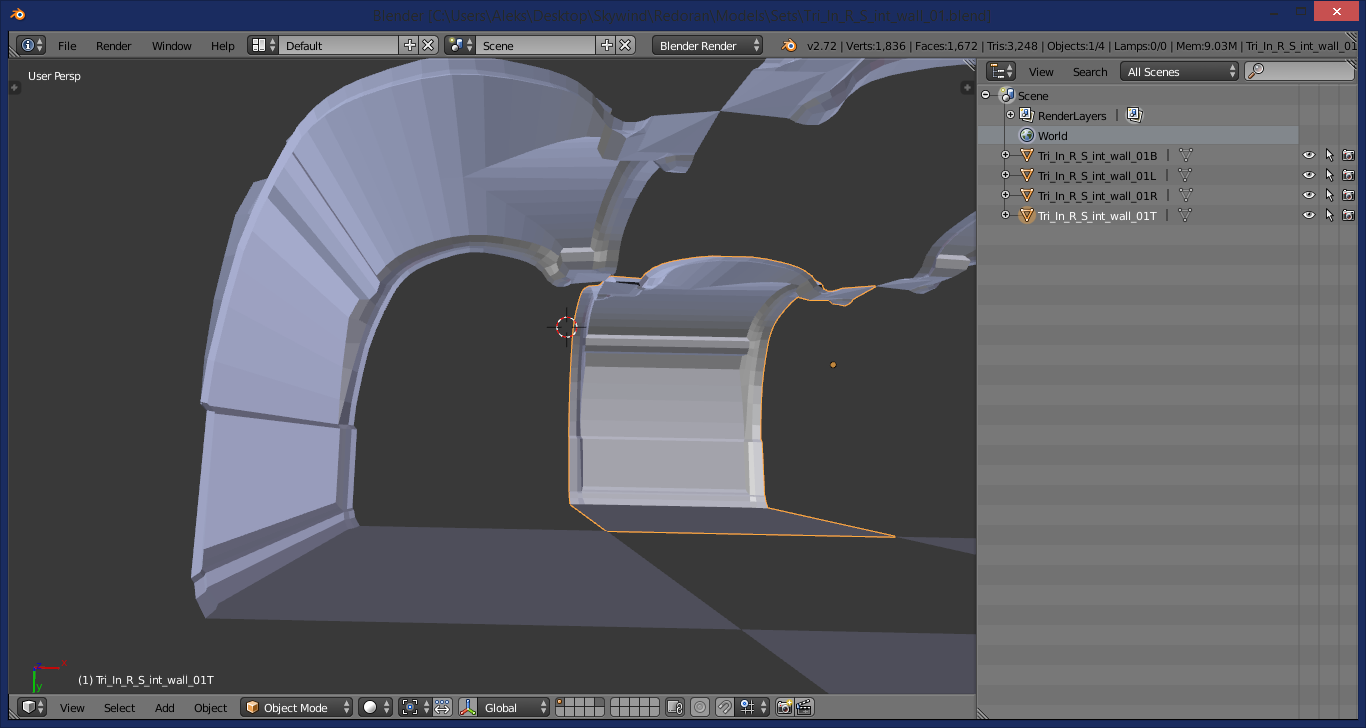Click the pivot point selector icon
Screen dimensions: 1366x728
(415, 707)
